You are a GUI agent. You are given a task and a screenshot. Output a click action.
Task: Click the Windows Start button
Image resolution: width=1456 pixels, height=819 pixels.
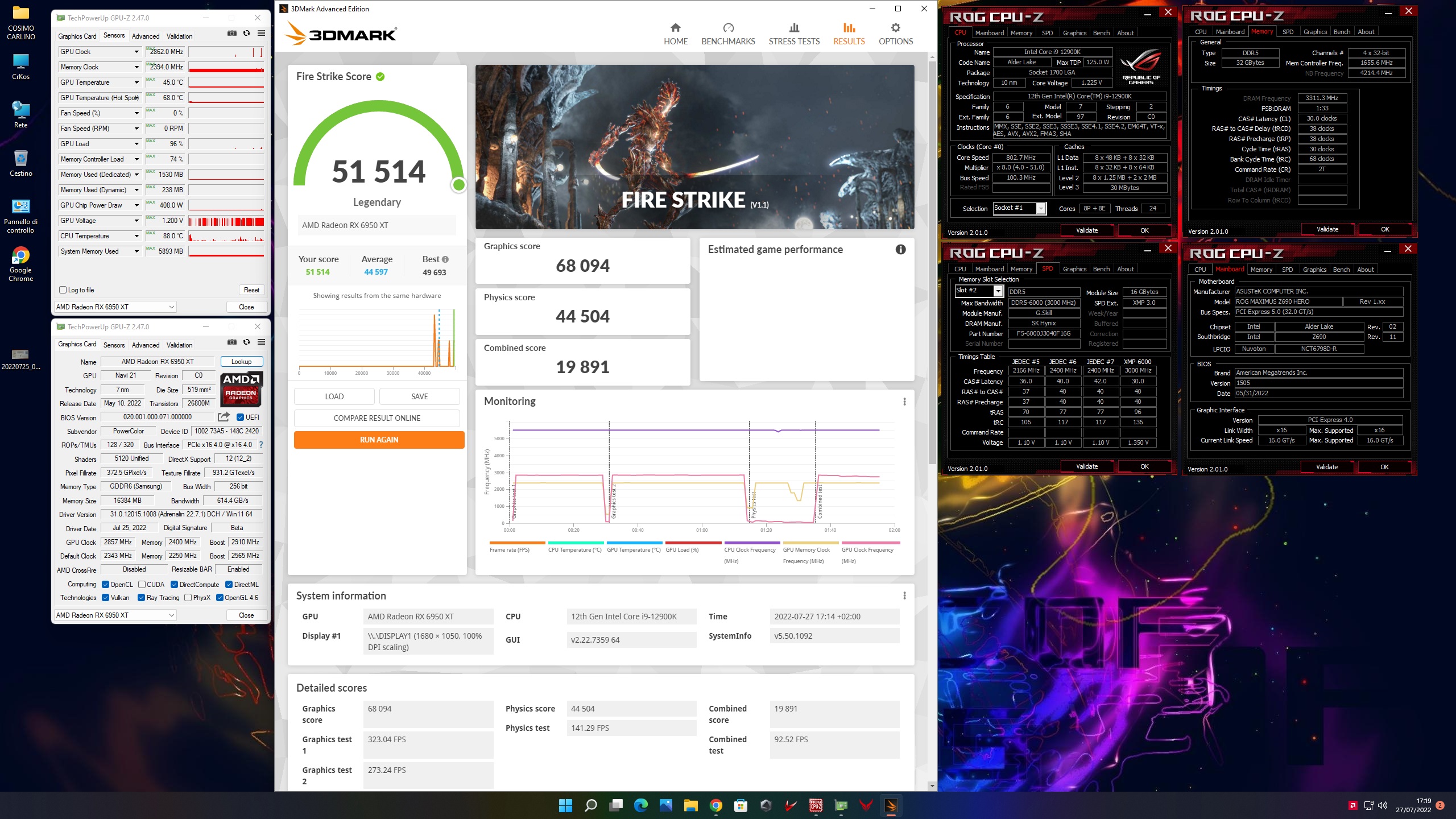[x=565, y=805]
